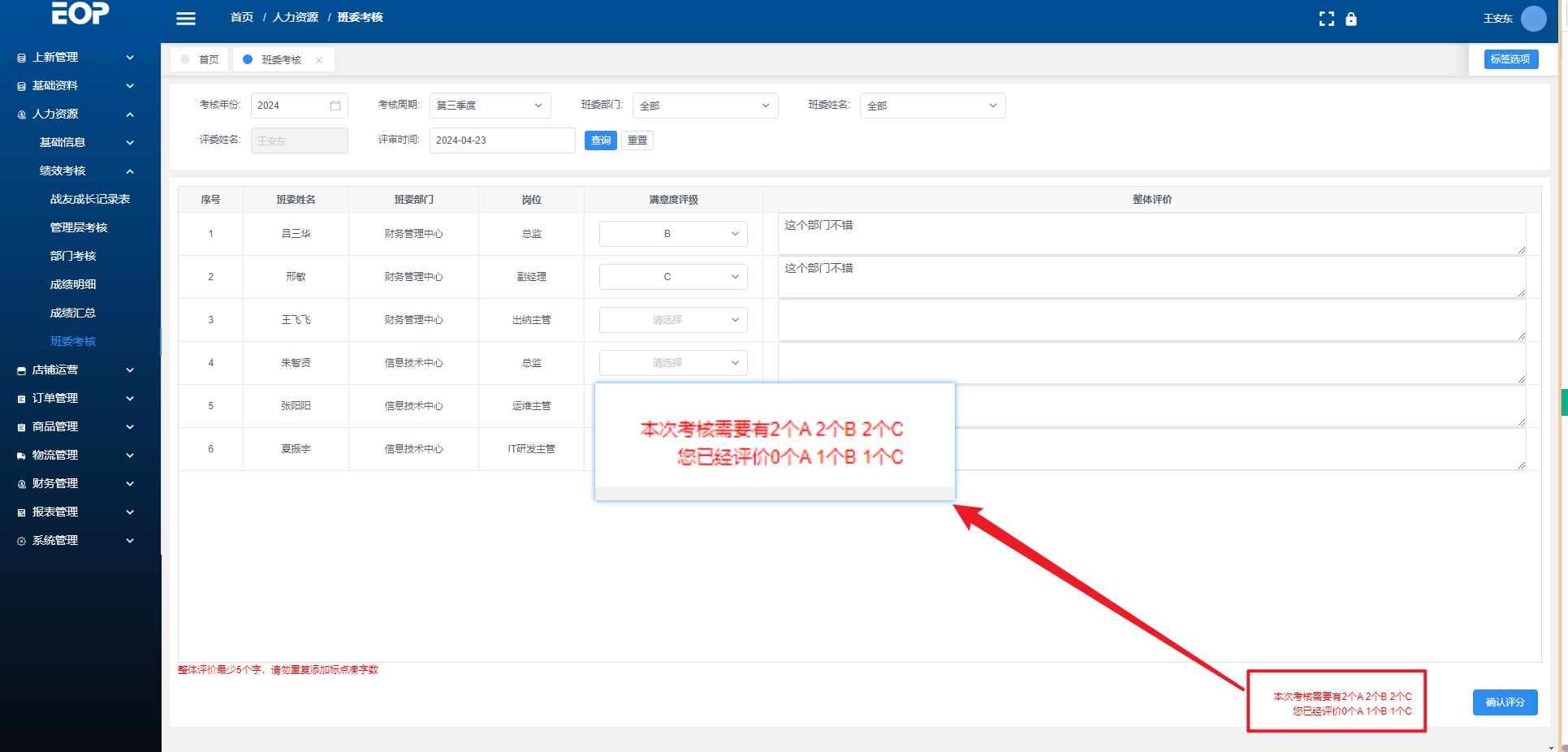
Task: Open satisfaction rating dropdown for 王飞飞
Action: click(x=673, y=320)
